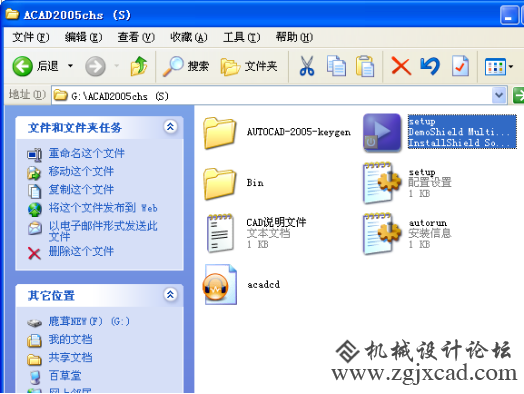524x394 pixels.
Task: Click the address bar path field
Action: tap(272, 96)
